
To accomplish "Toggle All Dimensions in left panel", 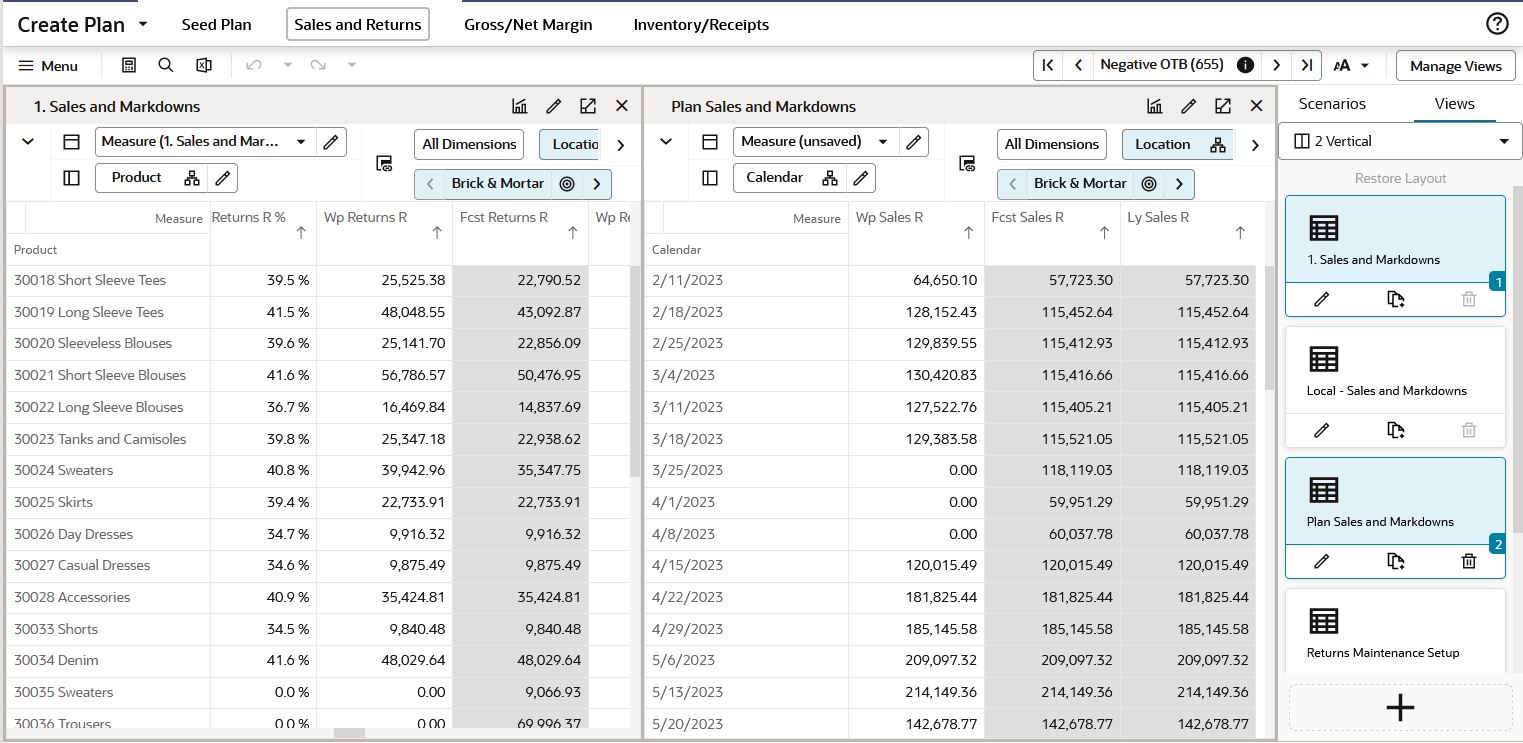I will pos(469,144).
